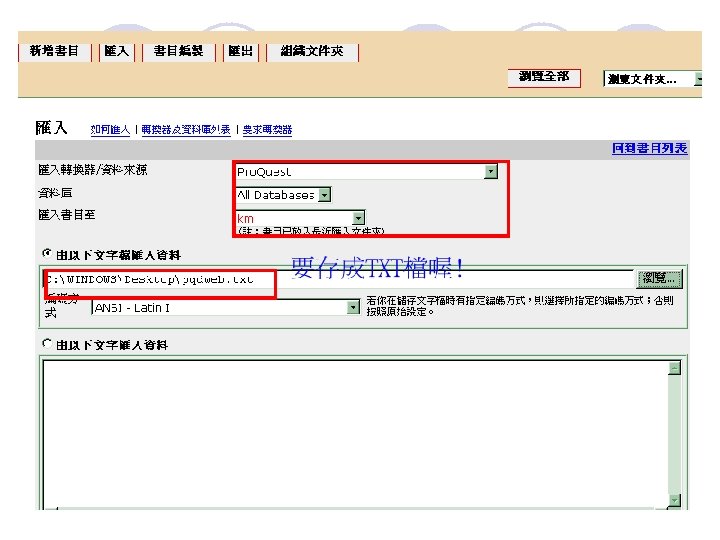
Task: Switch to the 匯入 tab
Action: tap(117, 51)
